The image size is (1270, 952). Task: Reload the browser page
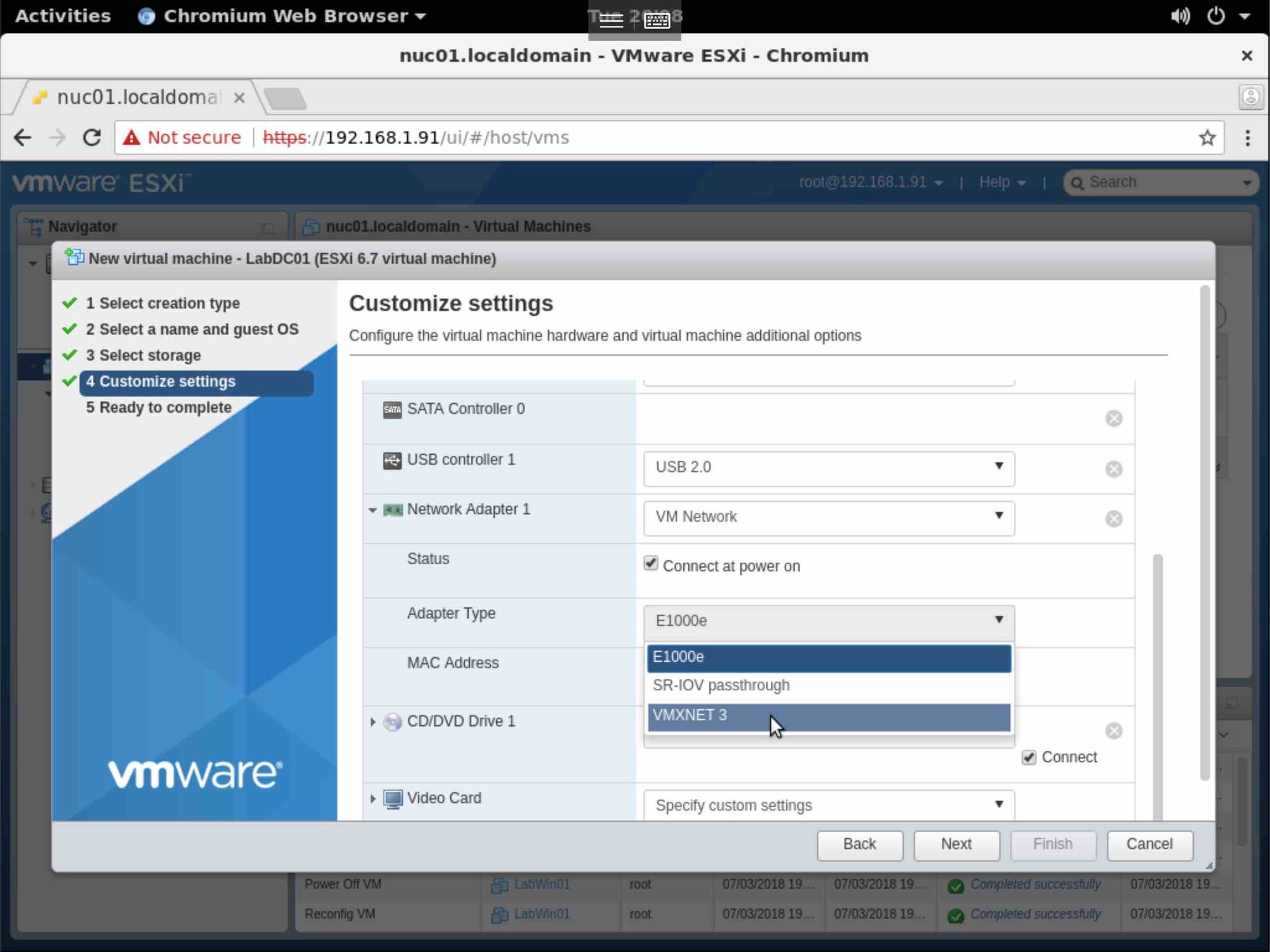92,137
